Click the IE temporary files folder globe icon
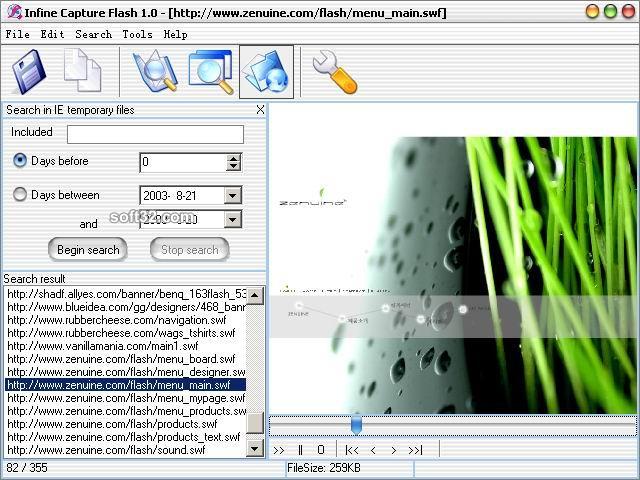Viewport: 640px width, 480px height. [x=266, y=72]
